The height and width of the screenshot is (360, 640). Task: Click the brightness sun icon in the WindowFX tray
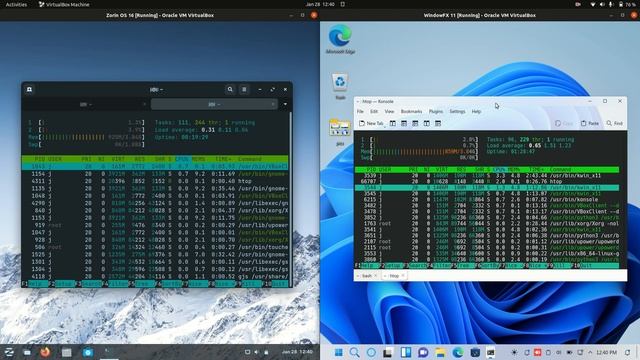click(x=514, y=352)
